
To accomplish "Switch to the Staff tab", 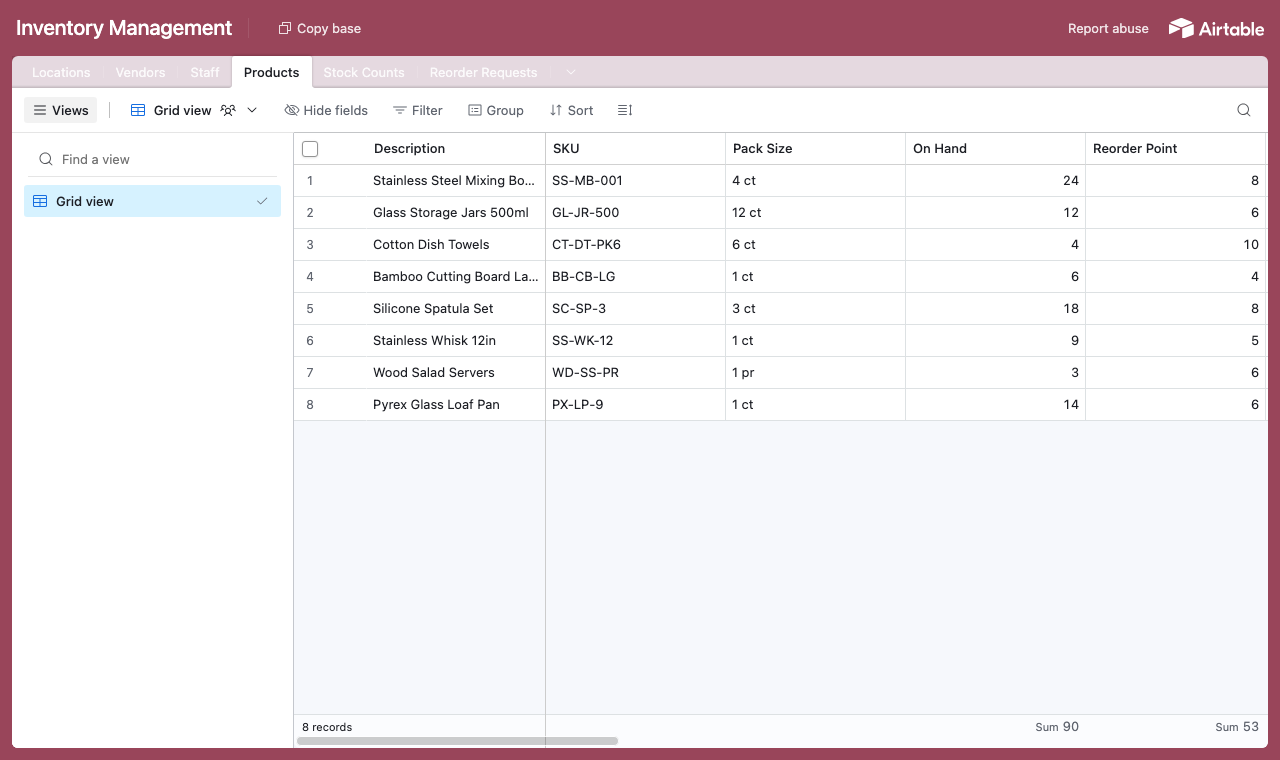I will [x=205, y=72].
